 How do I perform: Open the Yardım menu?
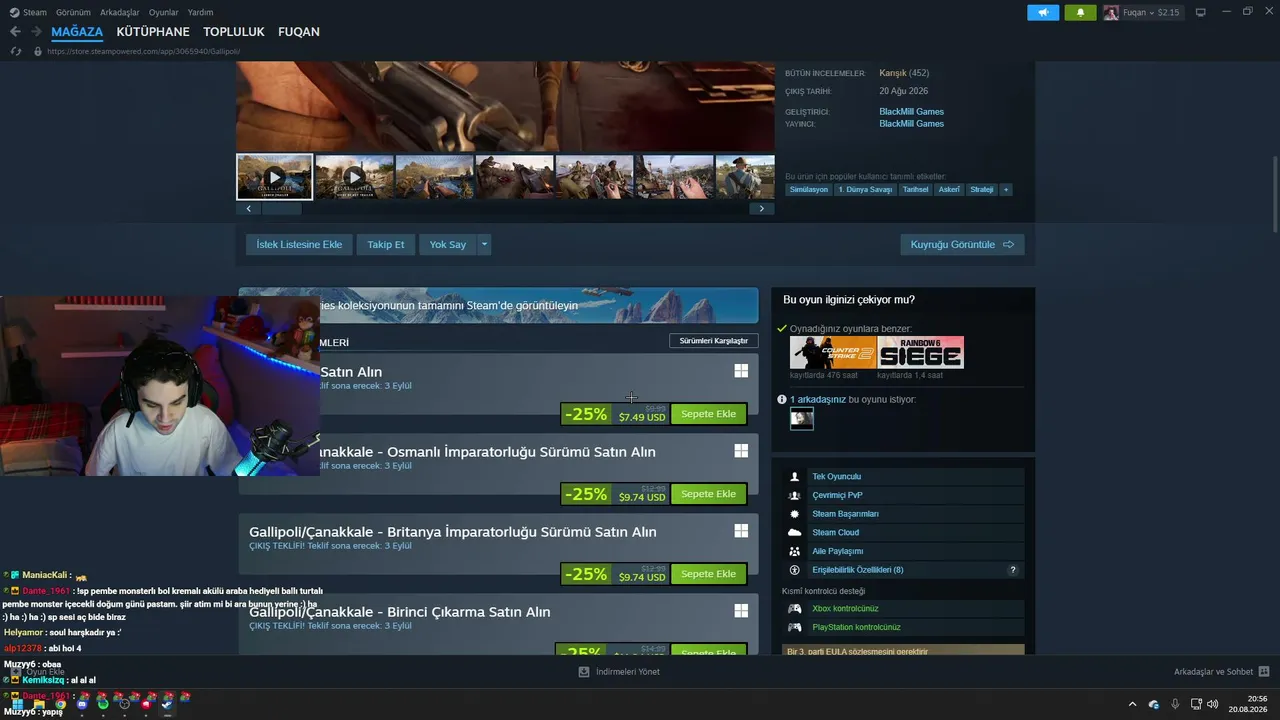tap(200, 12)
